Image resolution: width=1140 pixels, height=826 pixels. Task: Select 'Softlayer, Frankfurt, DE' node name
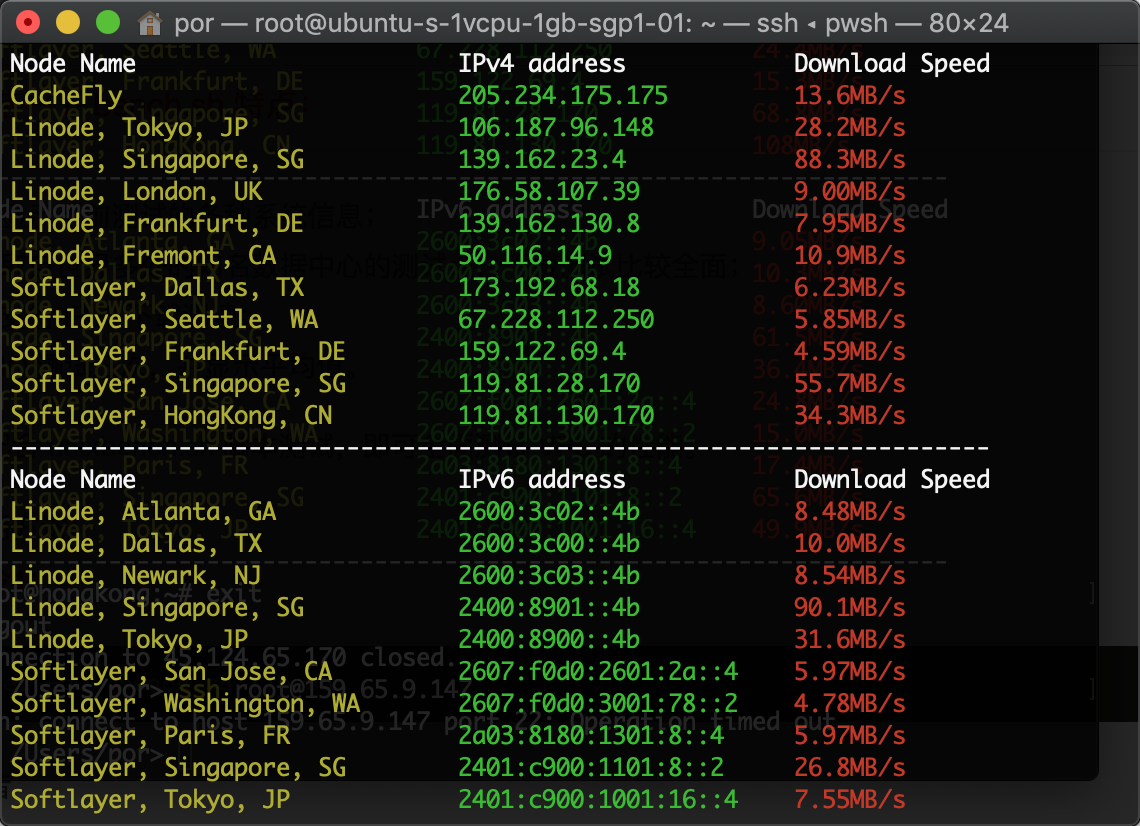click(178, 352)
